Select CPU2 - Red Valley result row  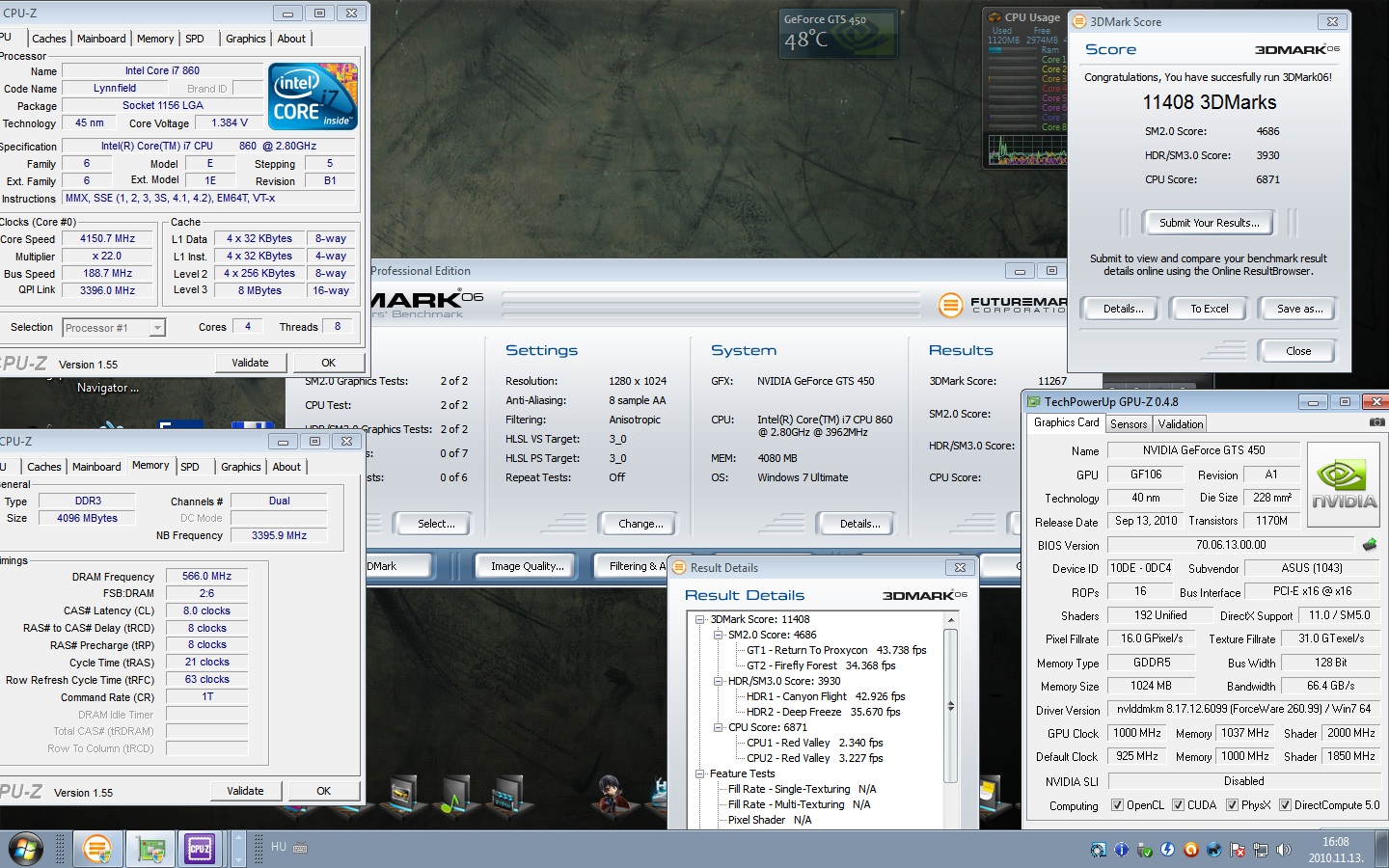(814, 758)
